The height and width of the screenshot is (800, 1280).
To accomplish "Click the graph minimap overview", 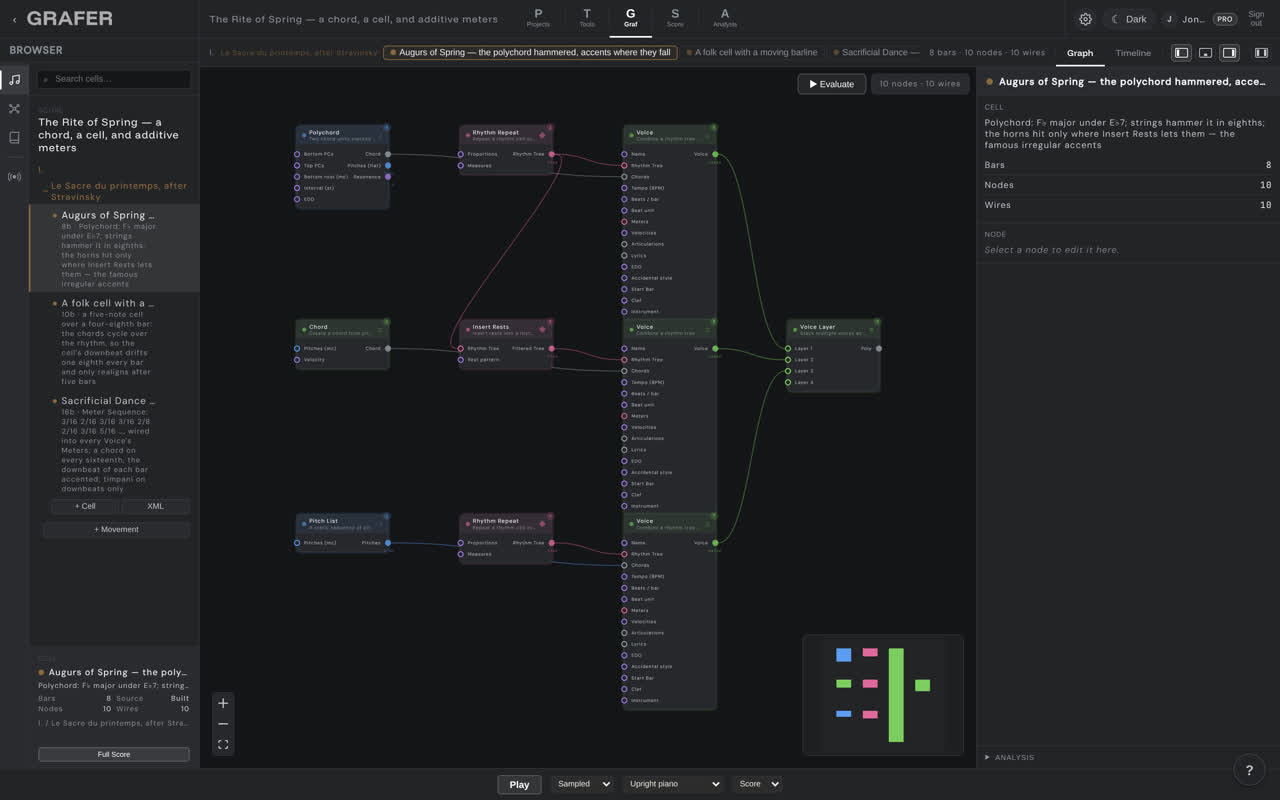I will click(x=883, y=694).
